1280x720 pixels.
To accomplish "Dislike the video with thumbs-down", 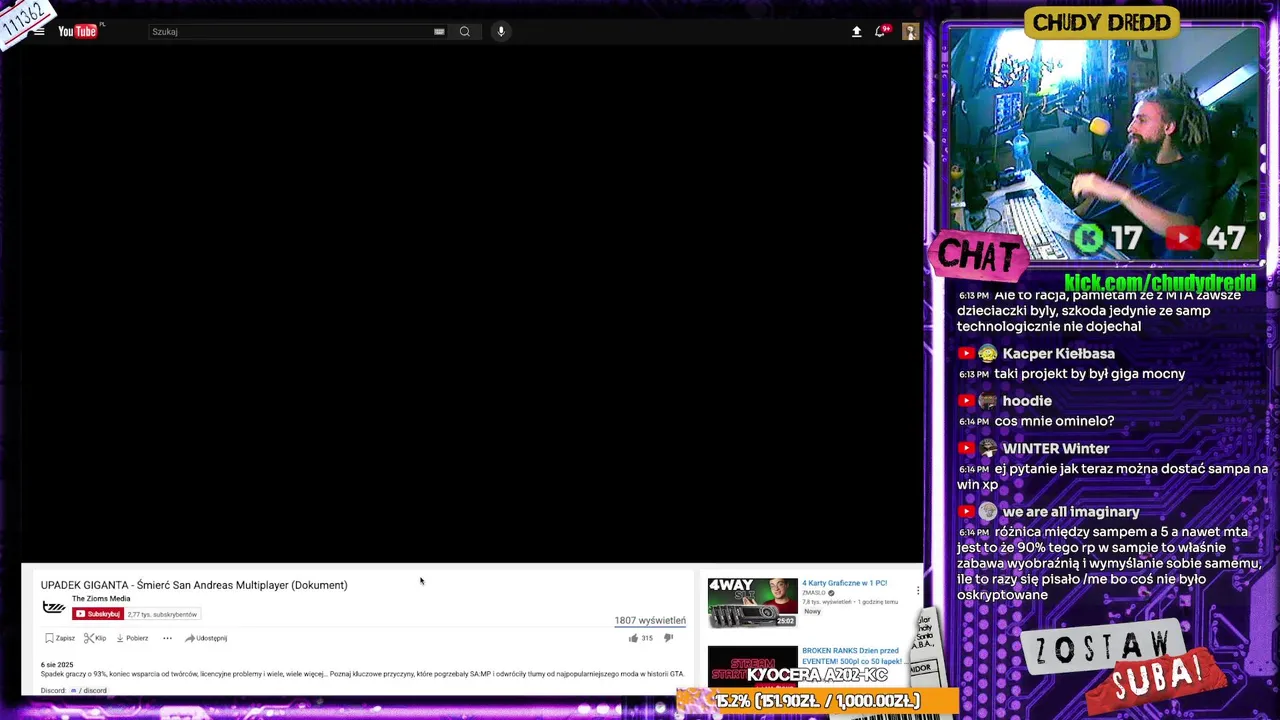I will [x=669, y=638].
